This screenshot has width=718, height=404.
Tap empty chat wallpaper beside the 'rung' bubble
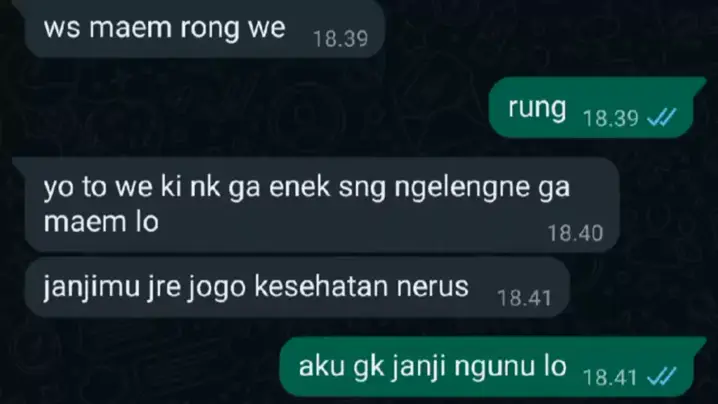pyautogui.click(x=275, y=108)
